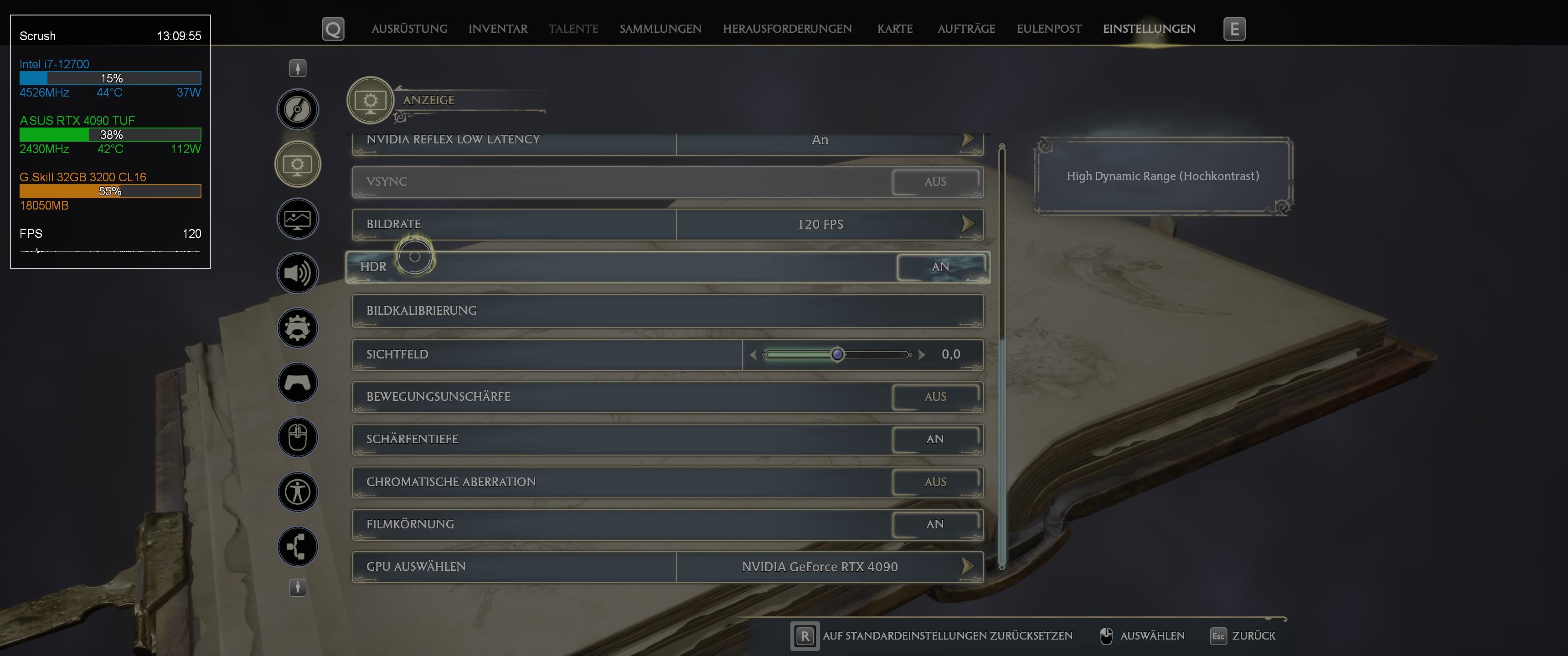This screenshot has width=1568, height=656.
Task: Click the 13:09:55 overlay clock
Action: 179,36
